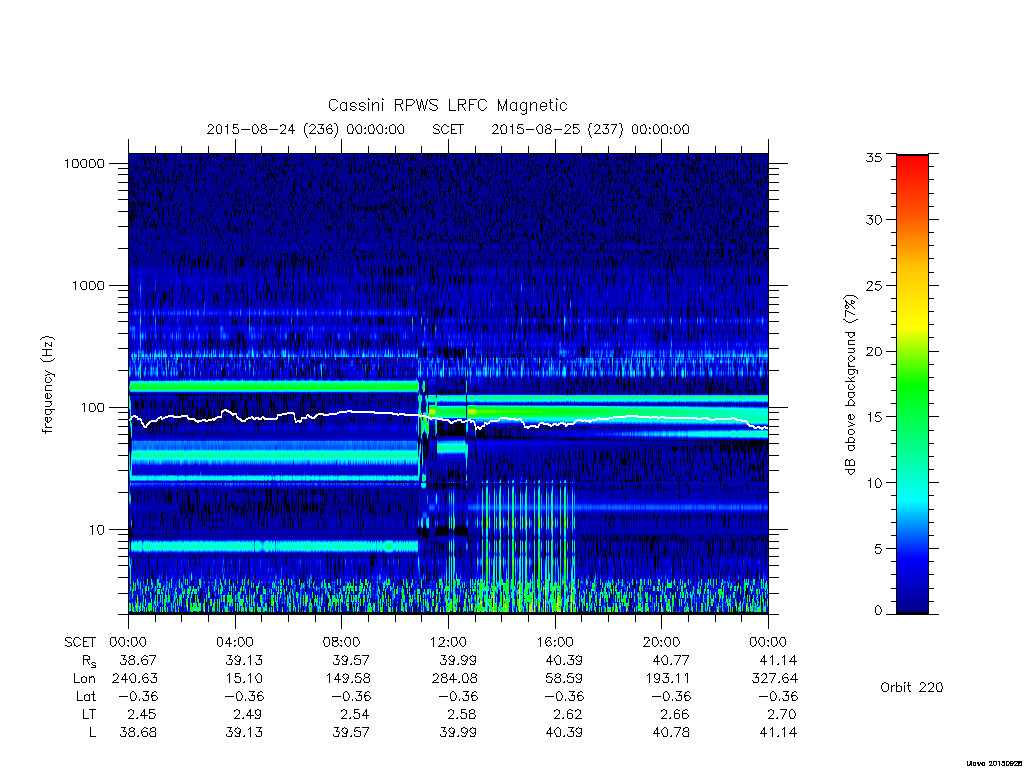The height and width of the screenshot is (768, 1024).
Task: Click the "5" colorbar tick label
Action: [878, 549]
